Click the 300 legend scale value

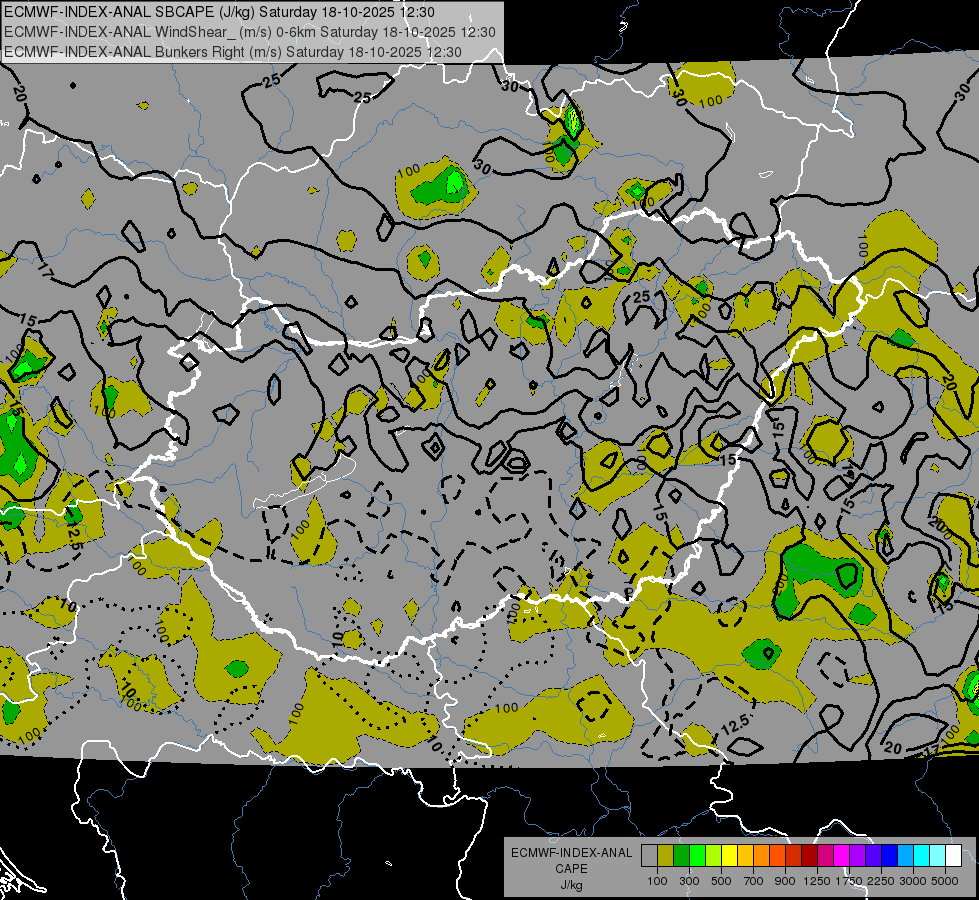click(689, 881)
